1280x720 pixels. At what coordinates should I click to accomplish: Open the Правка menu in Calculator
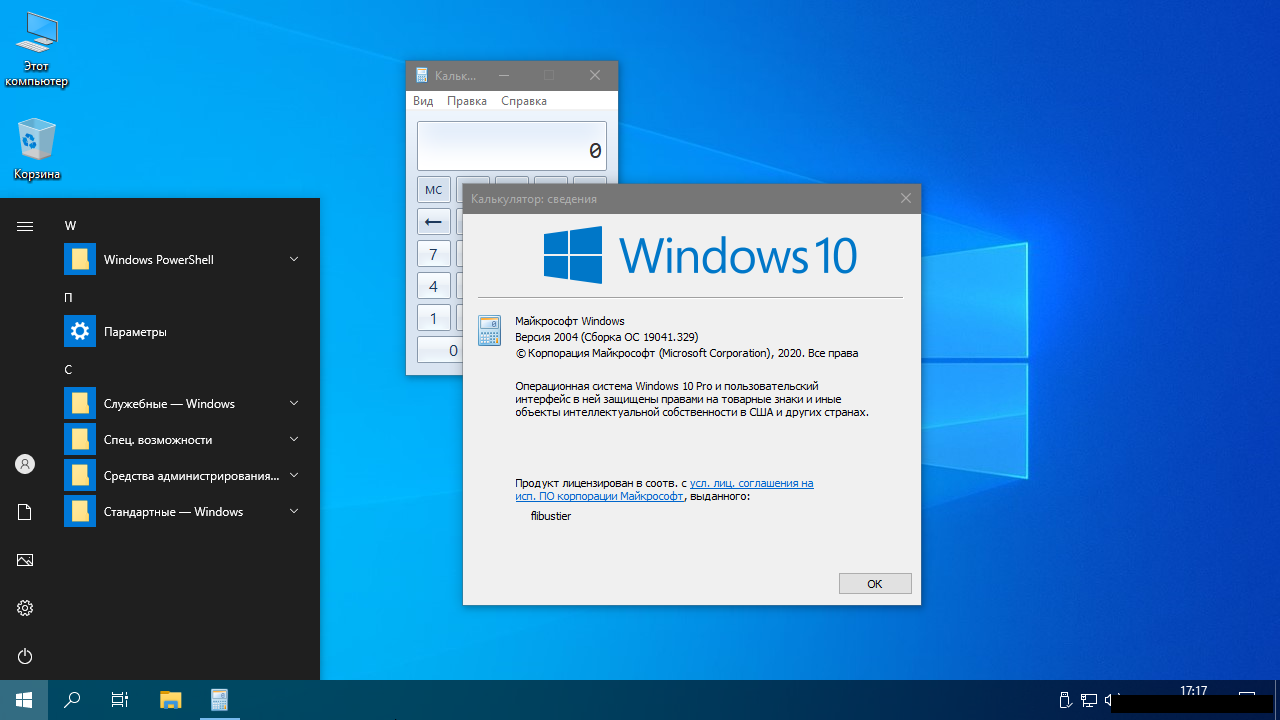click(467, 101)
